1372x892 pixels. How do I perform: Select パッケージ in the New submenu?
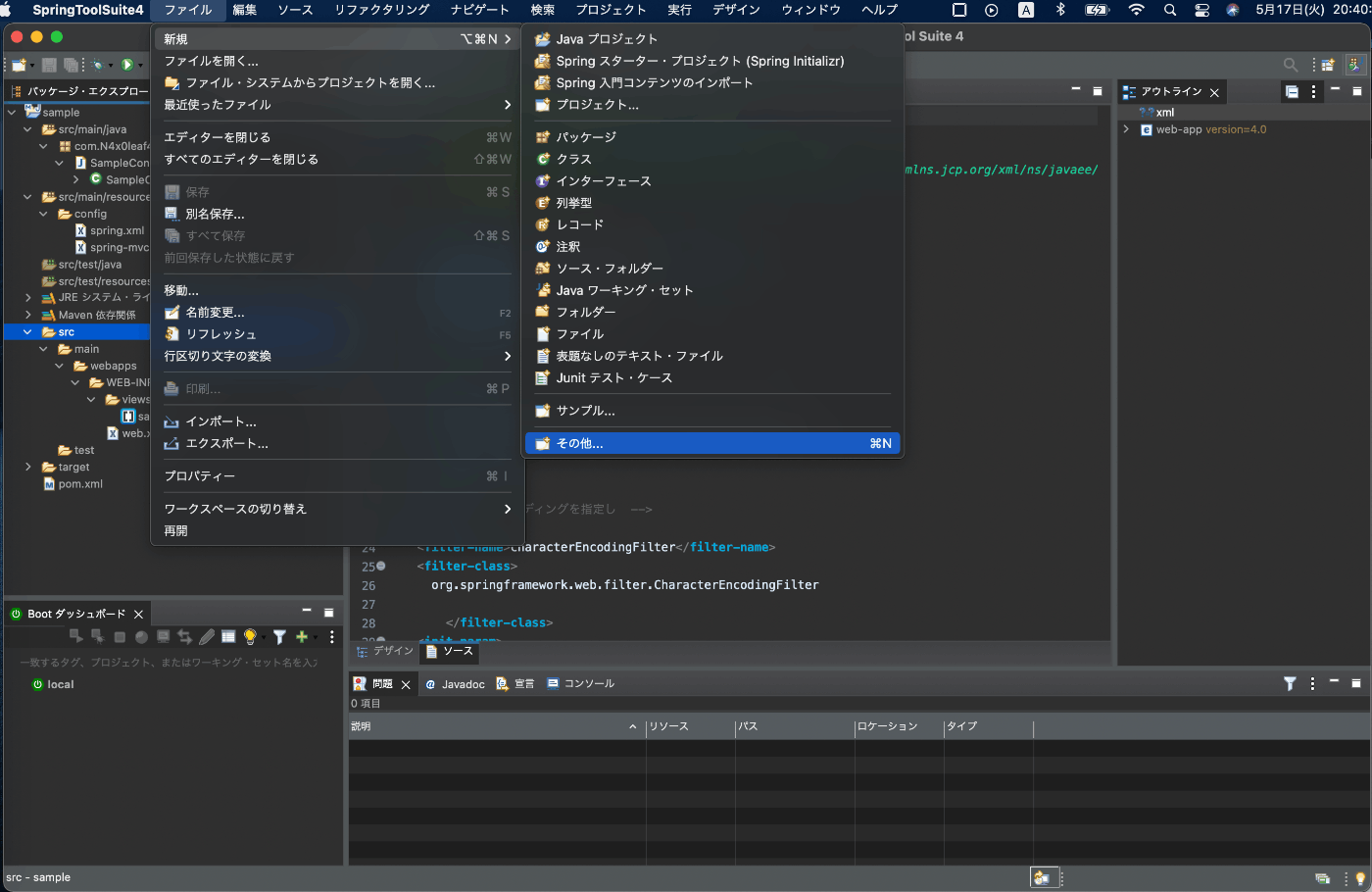pyautogui.click(x=712, y=137)
